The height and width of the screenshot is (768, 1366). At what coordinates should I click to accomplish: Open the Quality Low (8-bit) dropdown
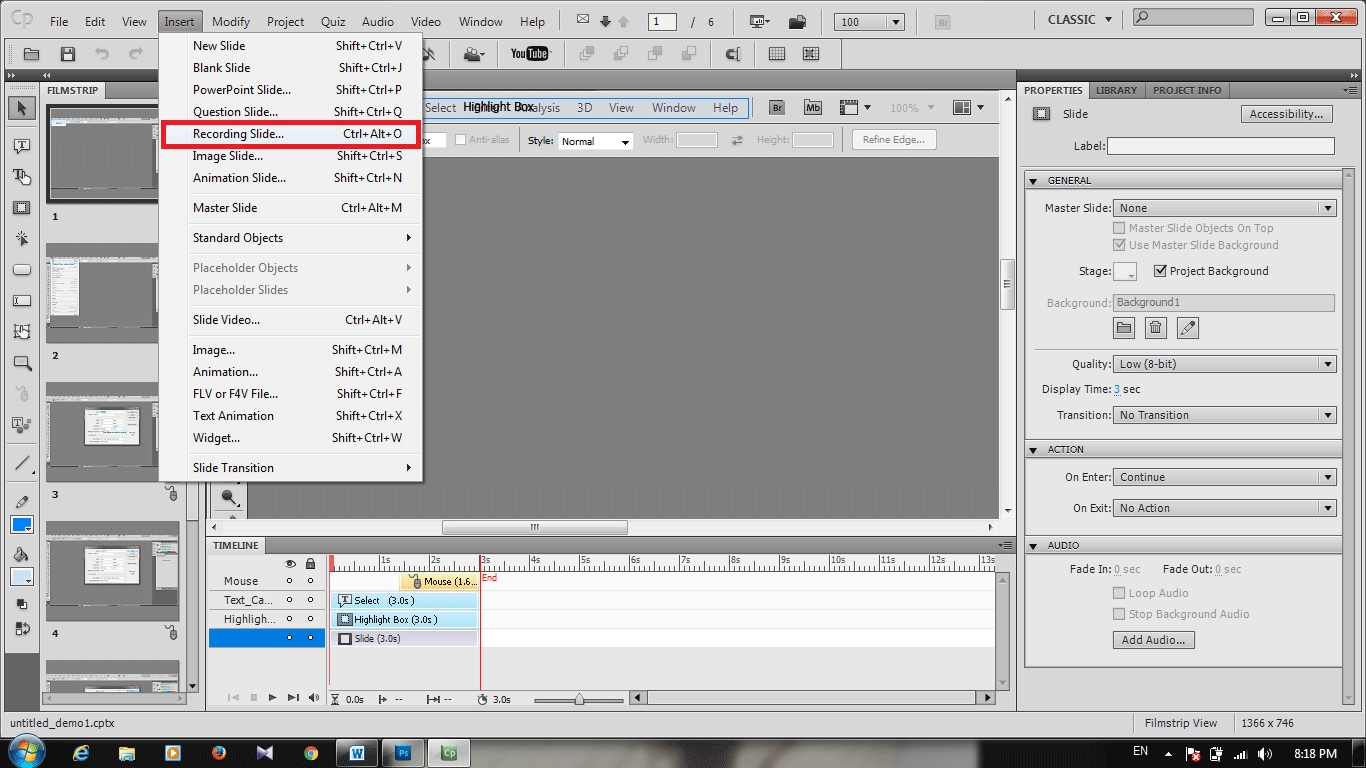pos(1225,364)
